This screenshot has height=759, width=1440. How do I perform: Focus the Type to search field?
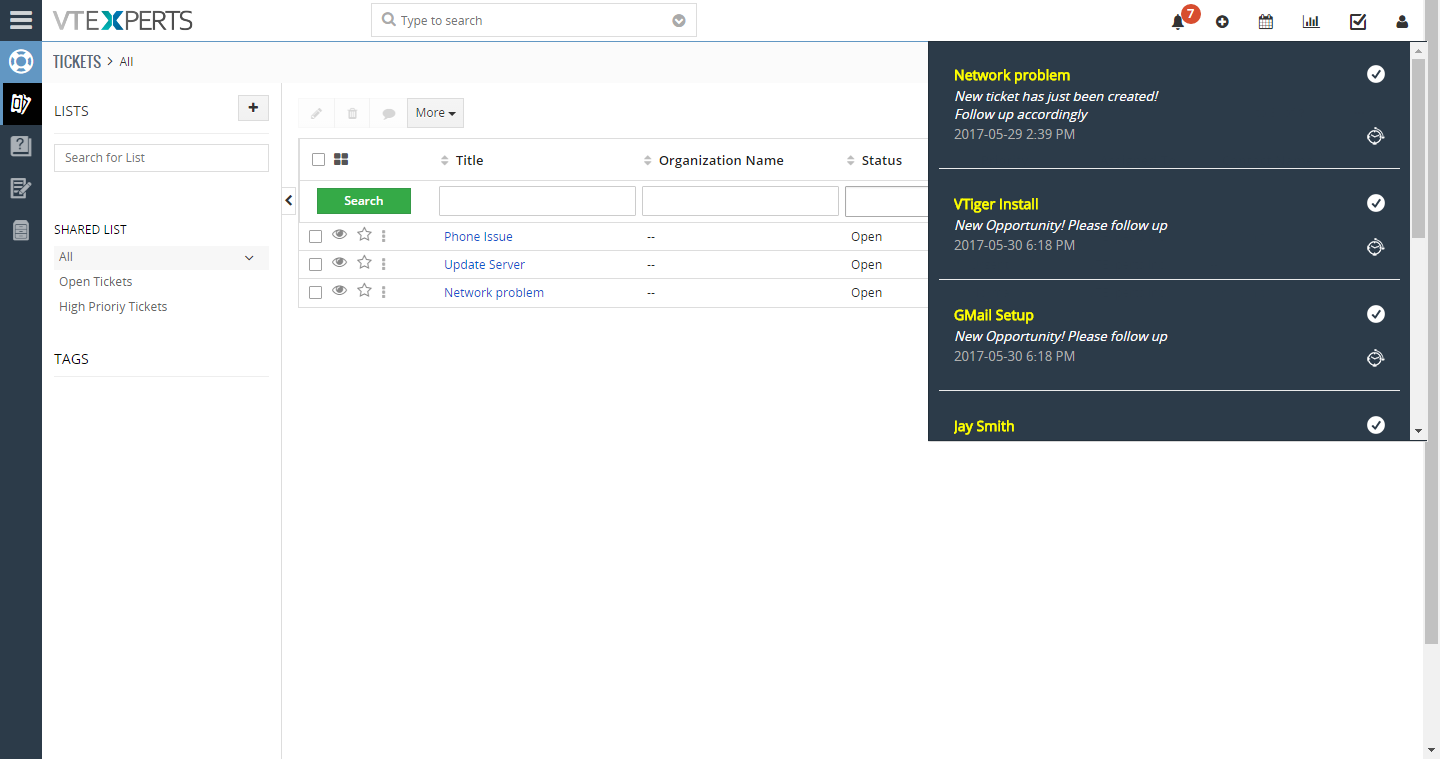tap(533, 20)
